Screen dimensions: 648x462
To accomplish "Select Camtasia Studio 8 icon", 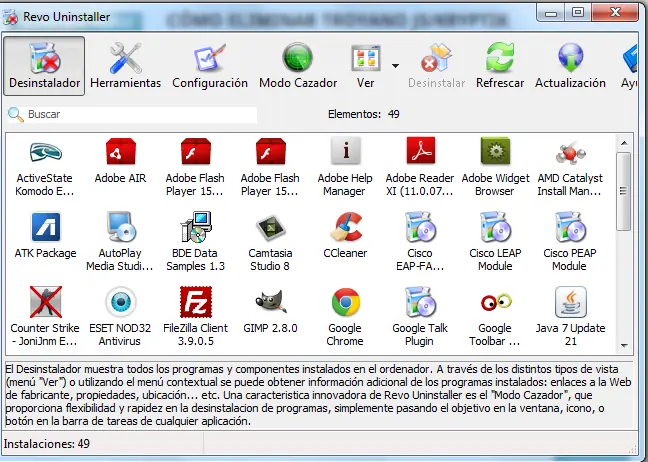I will [x=270, y=227].
